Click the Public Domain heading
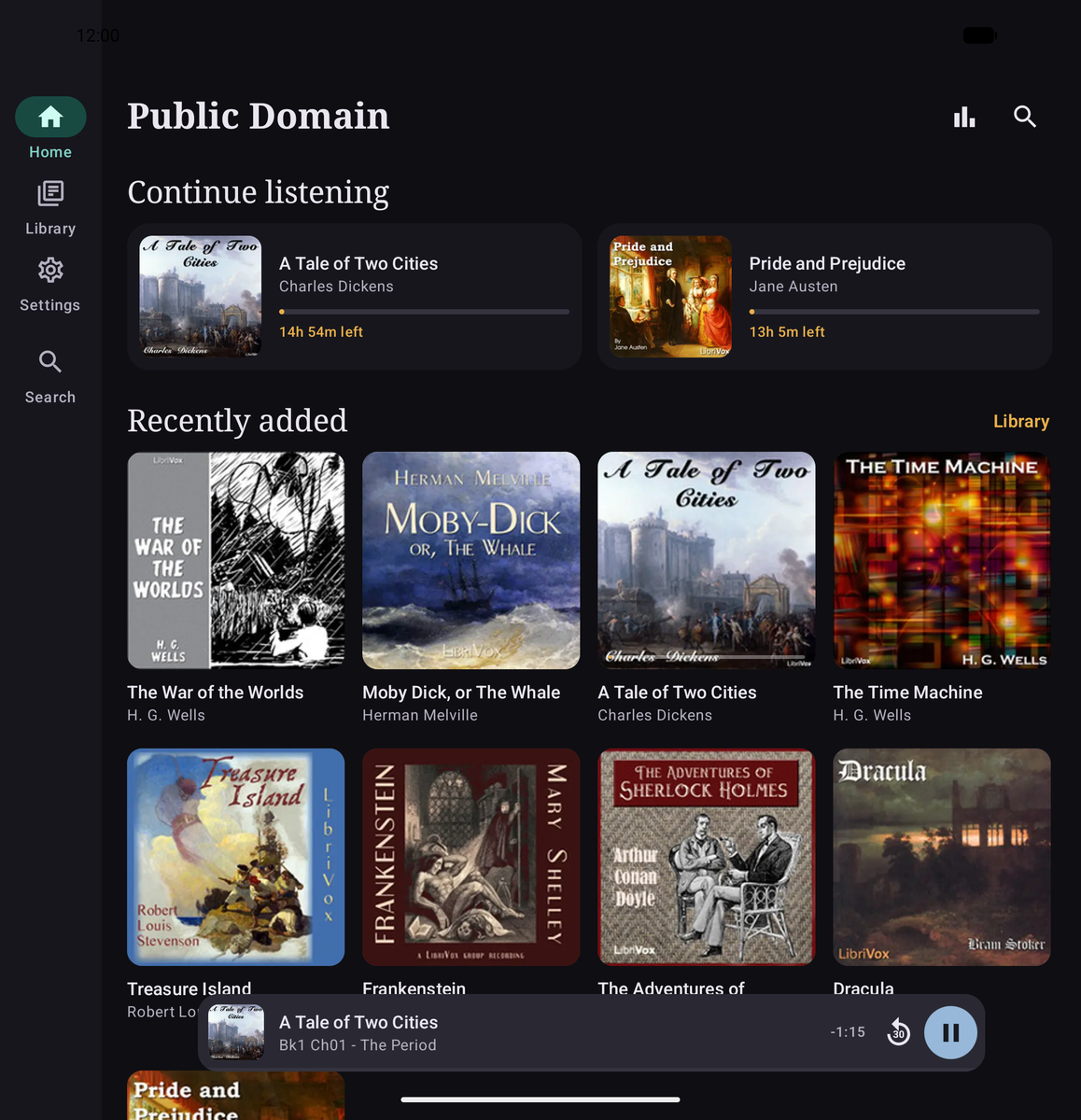 tap(259, 116)
